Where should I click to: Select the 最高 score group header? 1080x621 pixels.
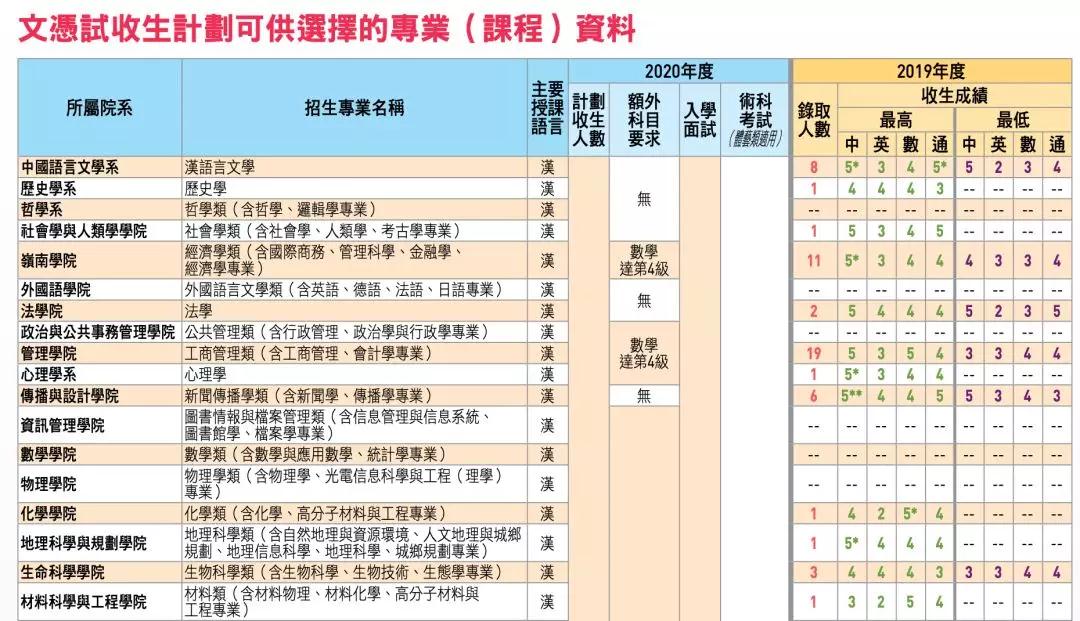(x=895, y=120)
